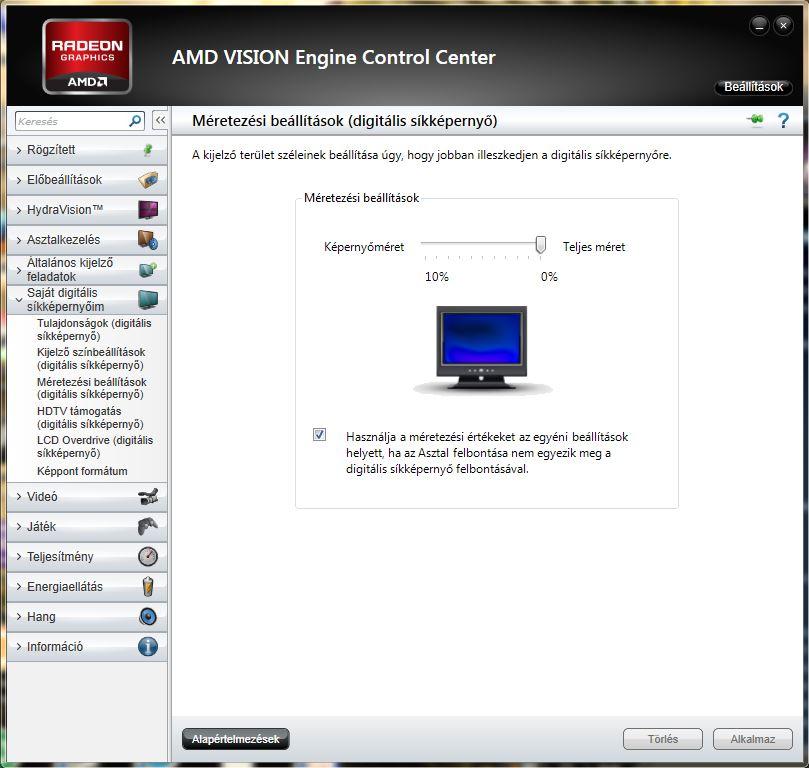The image size is (809, 768).
Task: Click the Alapértelmezések button
Action: tap(235, 739)
